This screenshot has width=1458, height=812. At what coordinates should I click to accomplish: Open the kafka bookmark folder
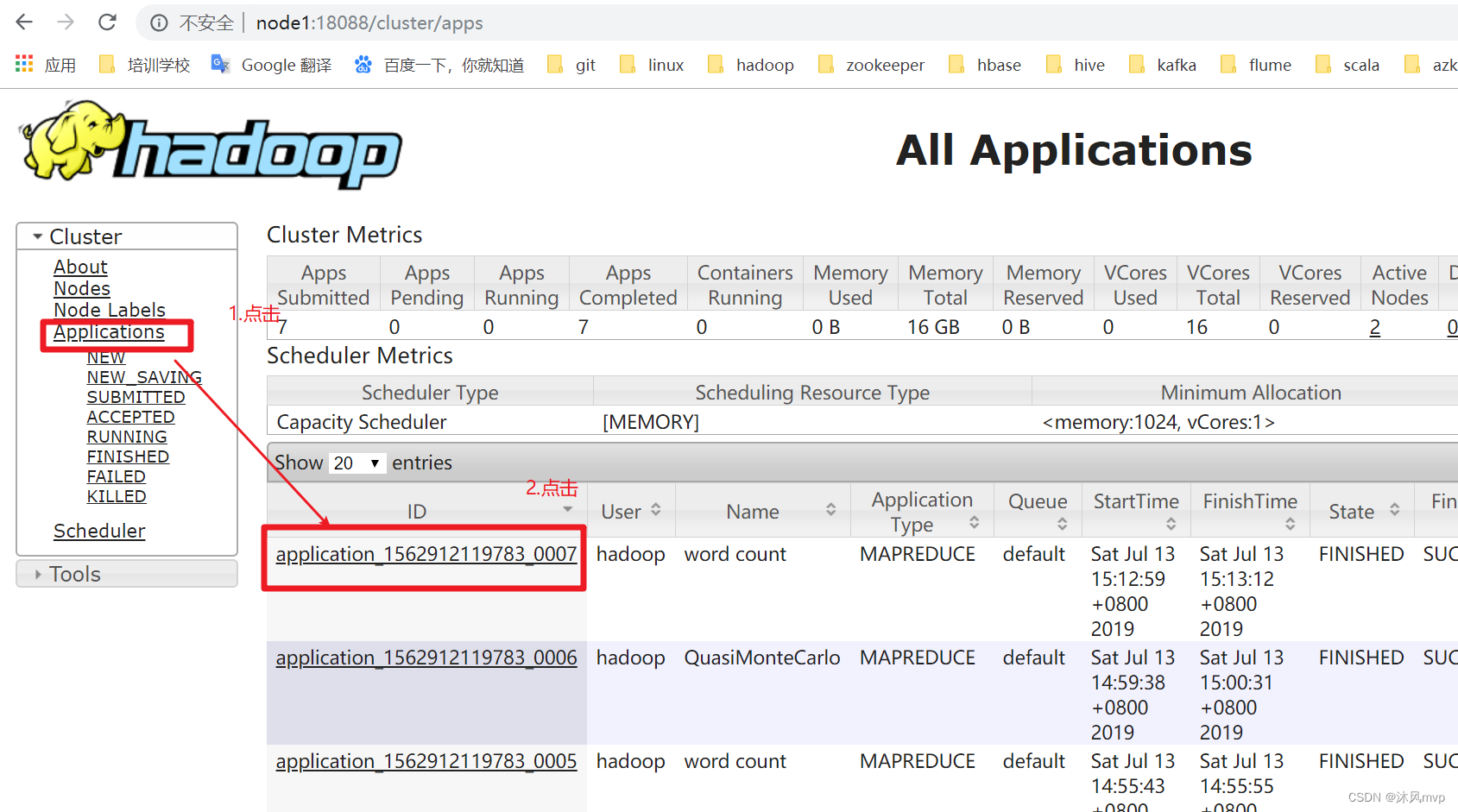[x=1162, y=65]
